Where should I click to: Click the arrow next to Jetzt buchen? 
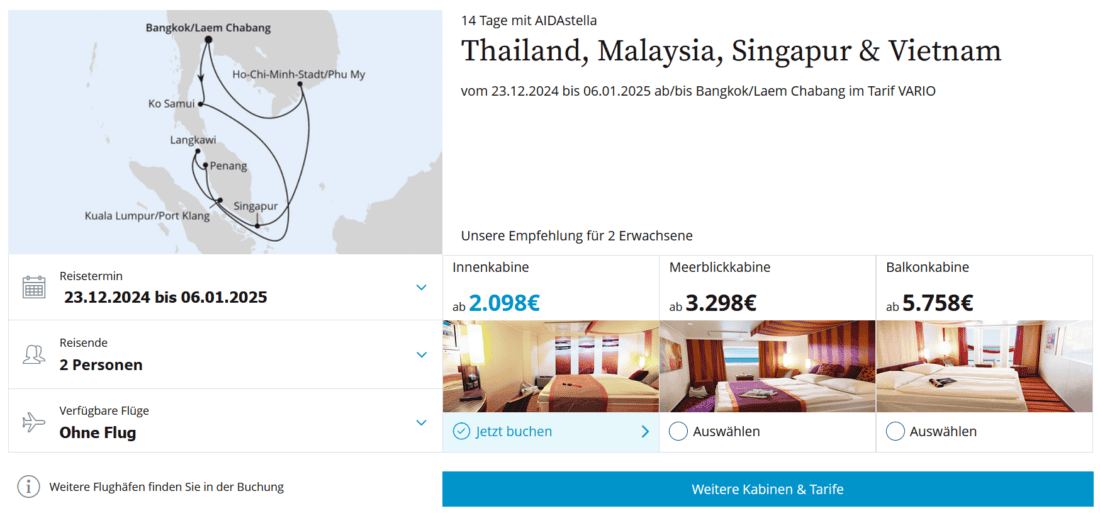point(645,432)
